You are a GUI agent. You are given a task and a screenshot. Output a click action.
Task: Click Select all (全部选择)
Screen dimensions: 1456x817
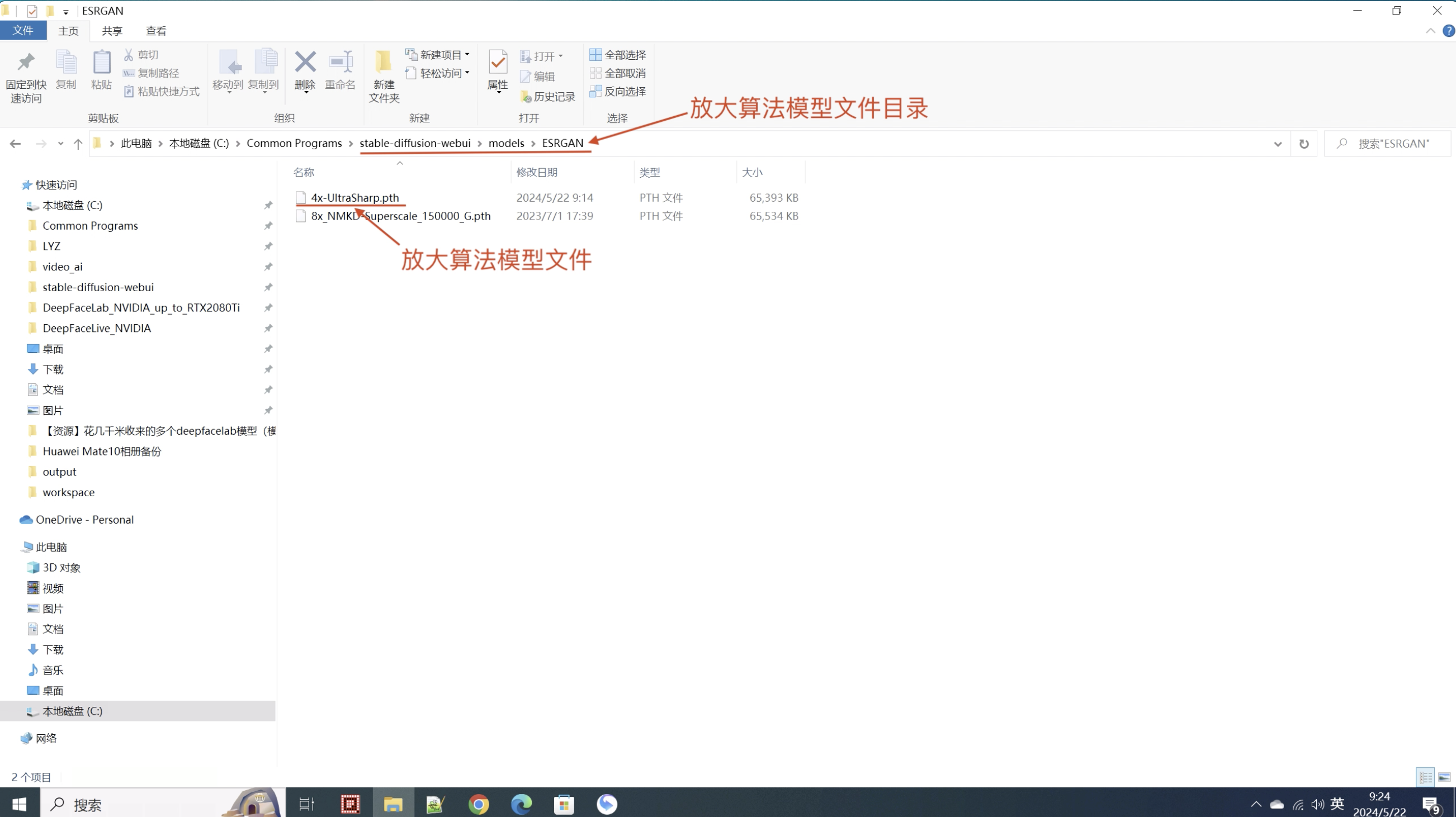(x=617, y=55)
